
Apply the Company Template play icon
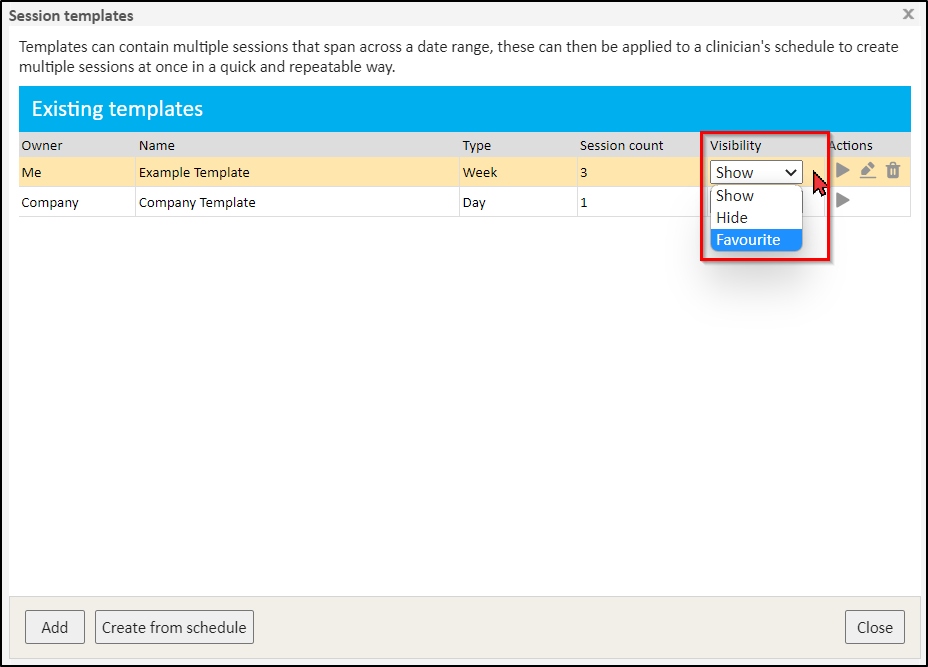tap(843, 201)
